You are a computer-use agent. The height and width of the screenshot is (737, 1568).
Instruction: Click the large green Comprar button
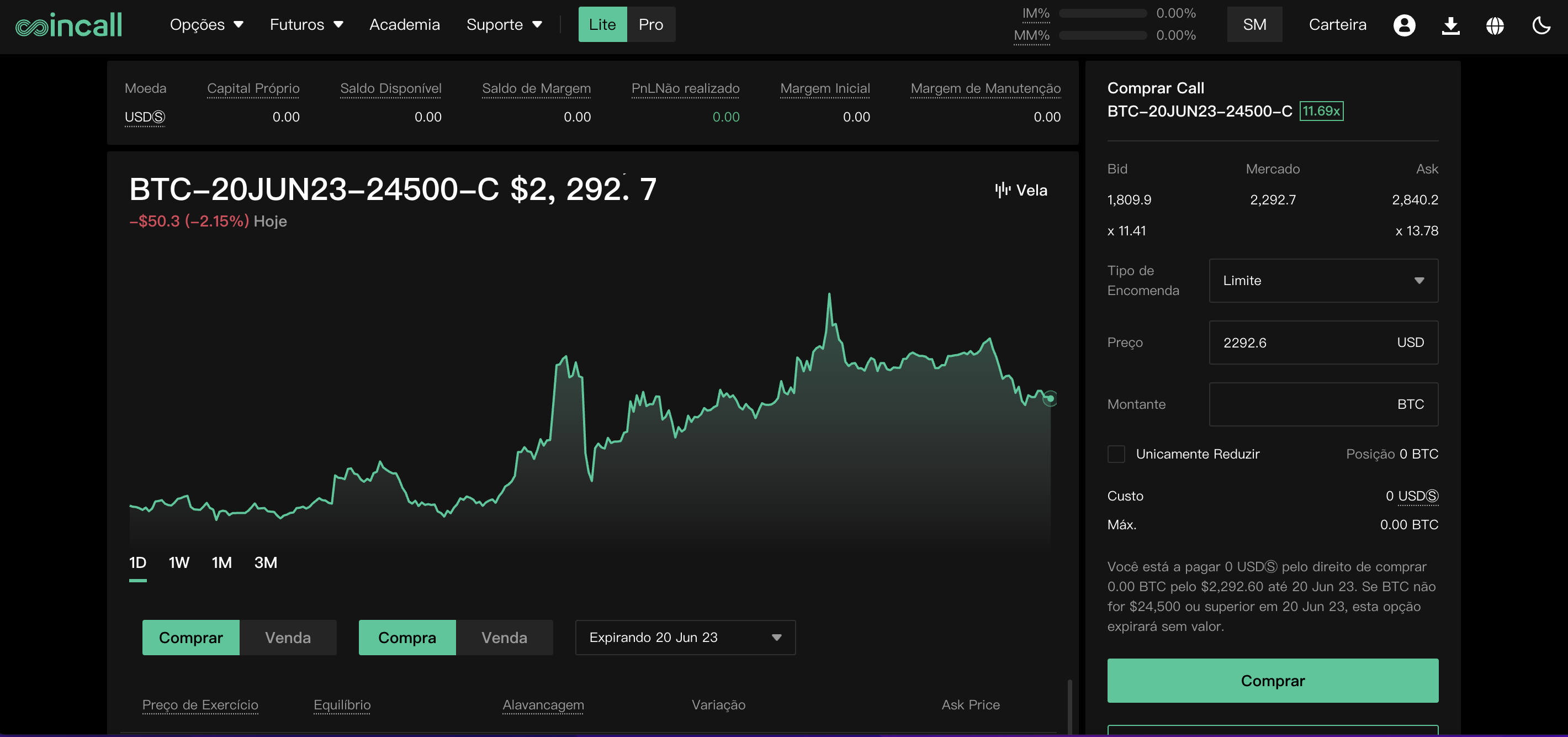coord(1273,680)
